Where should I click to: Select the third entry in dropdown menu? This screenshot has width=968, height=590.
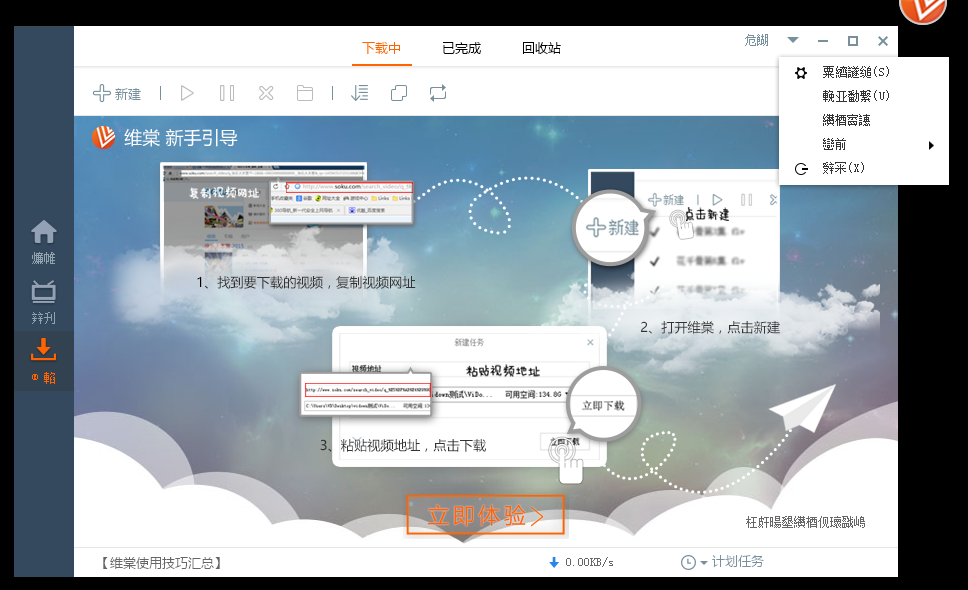[x=864, y=120]
